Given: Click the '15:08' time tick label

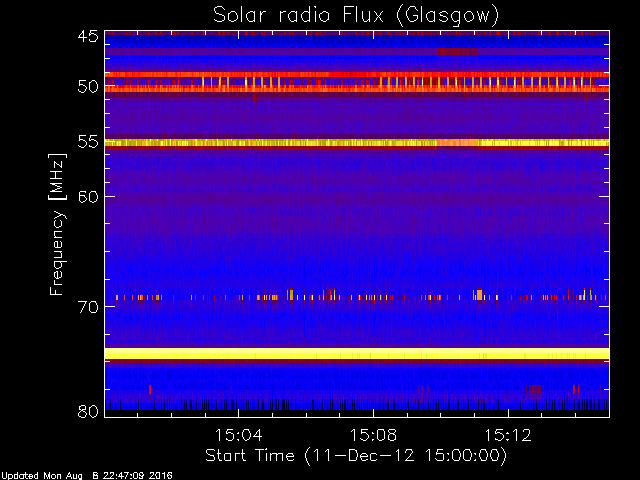Looking at the screenshot, I should pos(373,435).
